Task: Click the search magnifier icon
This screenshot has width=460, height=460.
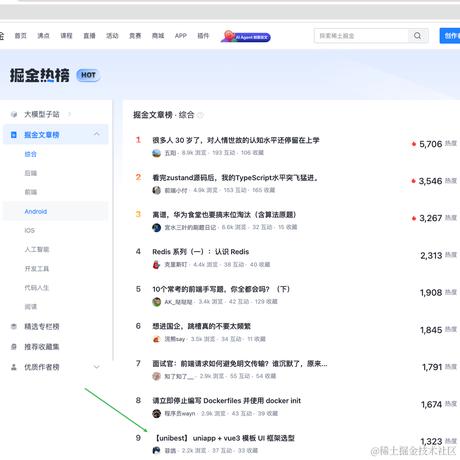Action: click(x=417, y=36)
